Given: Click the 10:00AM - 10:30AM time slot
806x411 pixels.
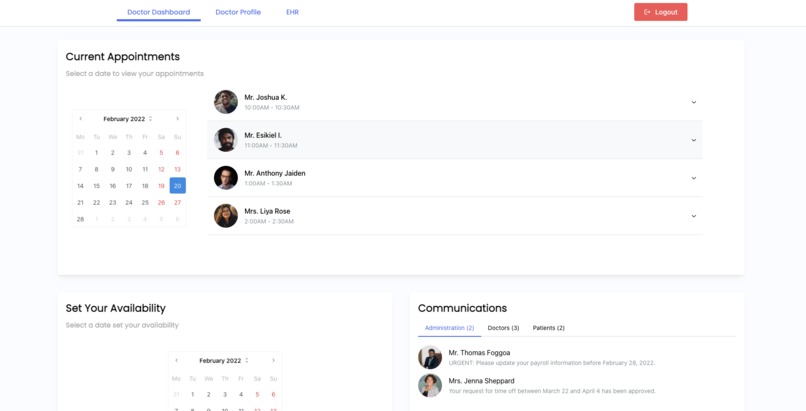Looking at the screenshot, I should click(272, 108).
